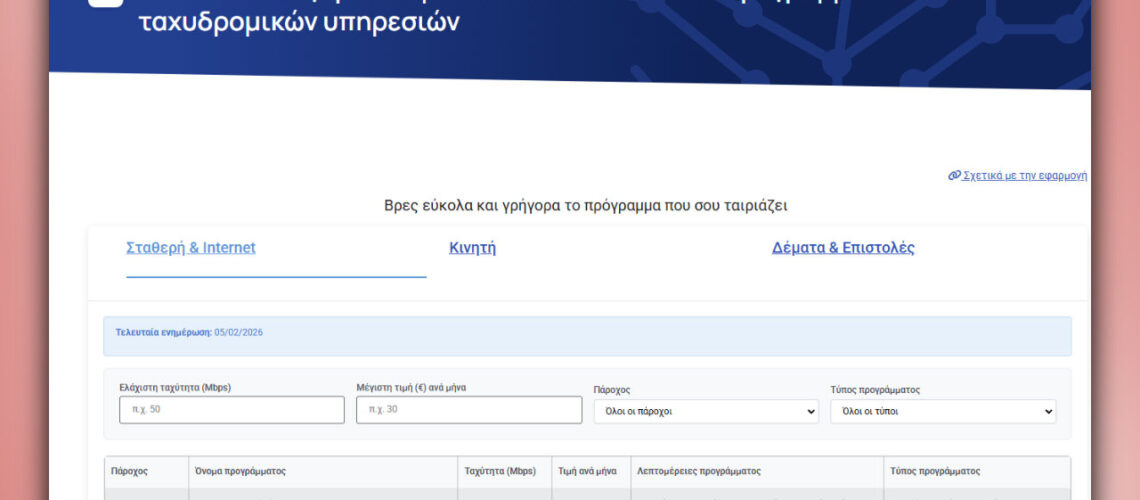This screenshot has width=1140, height=500.
Task: Click the Λεπτομέρειες προγράμματος column header
Action: point(699,471)
